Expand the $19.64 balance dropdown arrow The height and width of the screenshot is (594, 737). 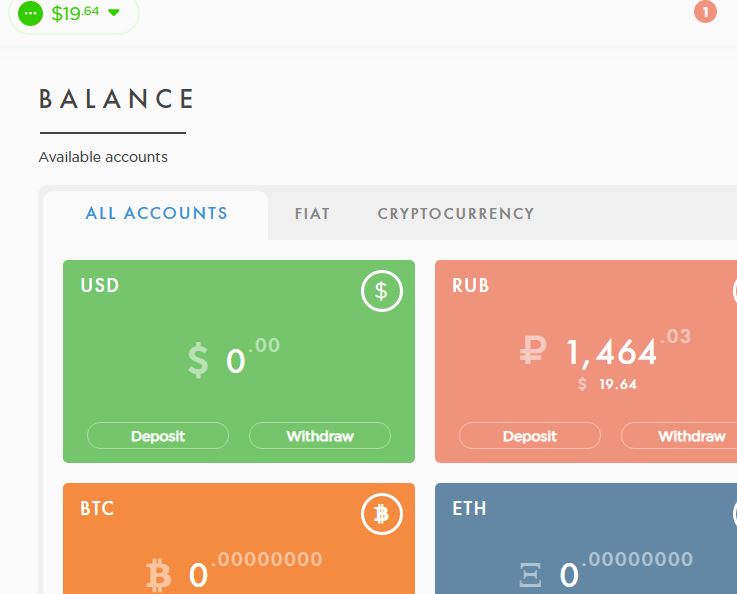[114, 13]
